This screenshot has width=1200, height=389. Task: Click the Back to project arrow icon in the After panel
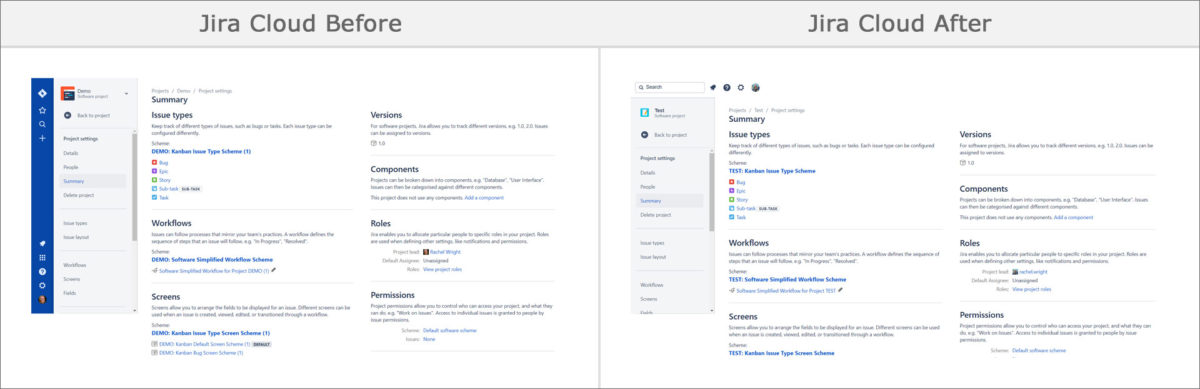click(x=644, y=134)
